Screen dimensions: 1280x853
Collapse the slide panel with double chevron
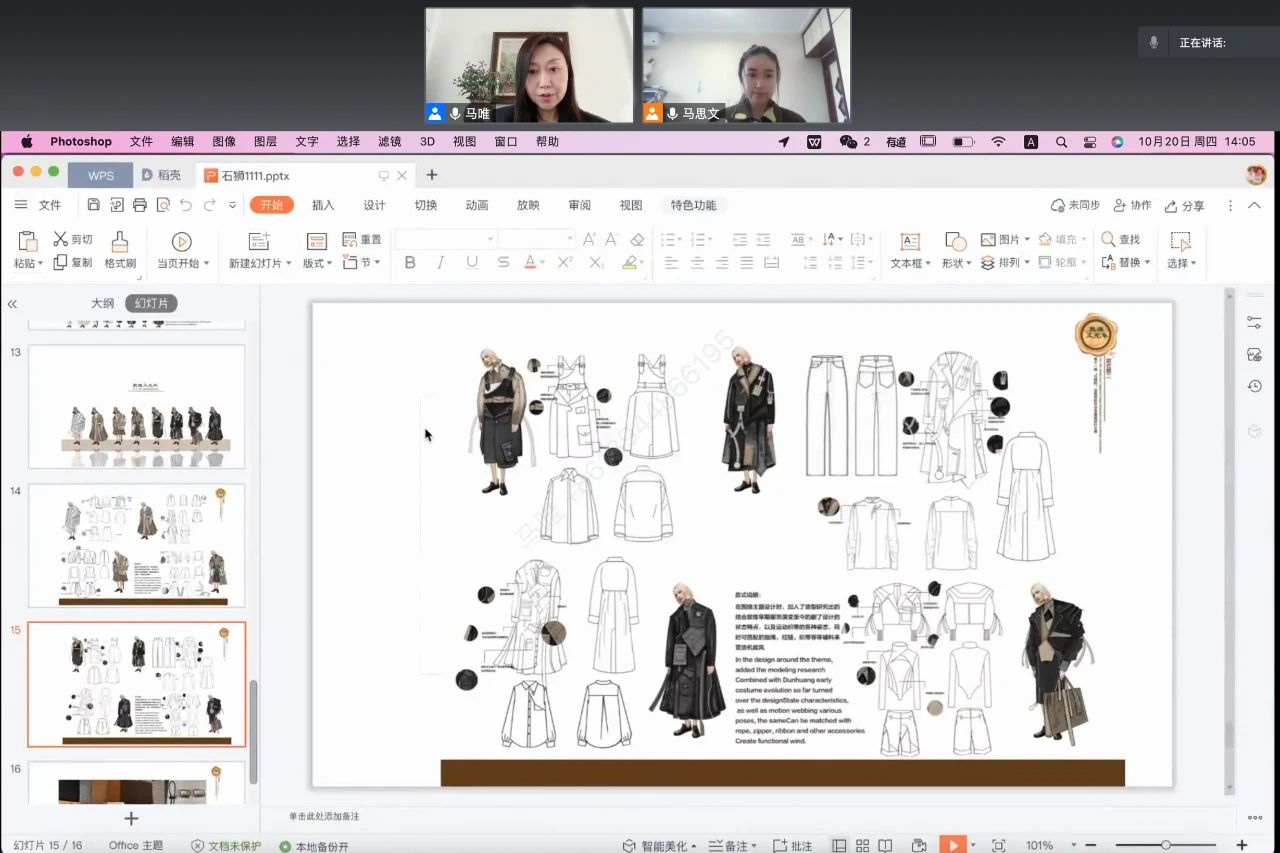point(12,304)
